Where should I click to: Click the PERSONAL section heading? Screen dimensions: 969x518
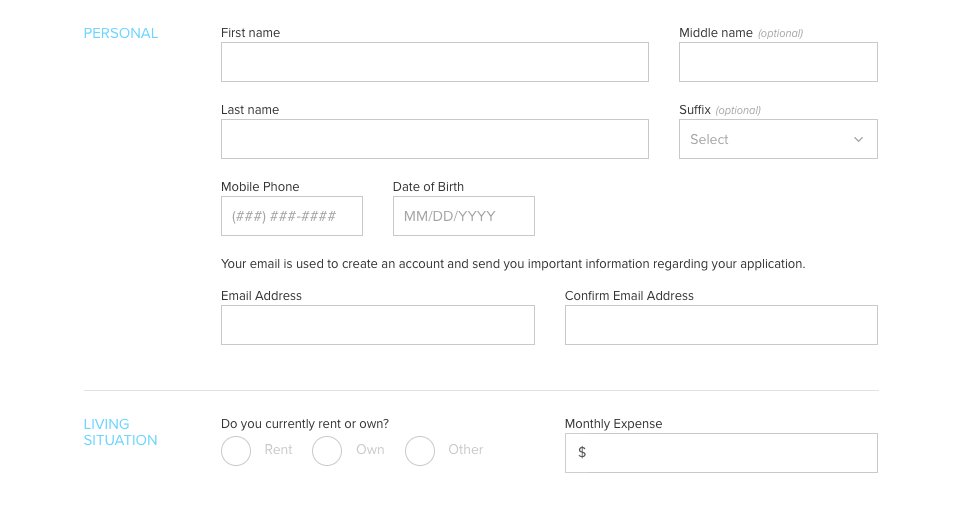tap(121, 33)
